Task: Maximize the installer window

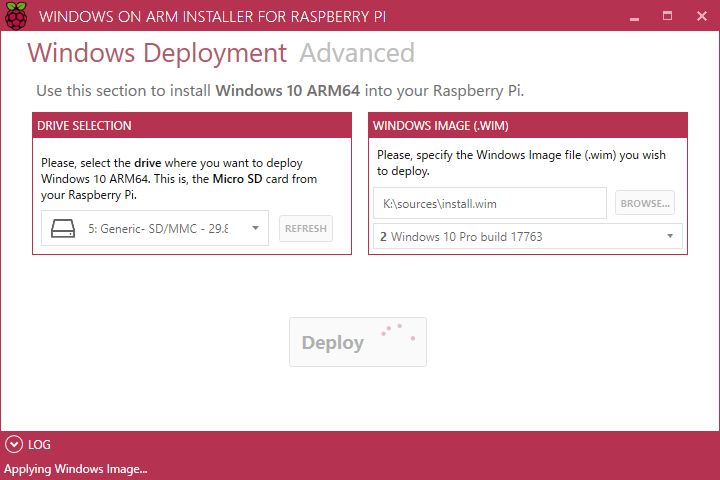Action: tap(668, 16)
